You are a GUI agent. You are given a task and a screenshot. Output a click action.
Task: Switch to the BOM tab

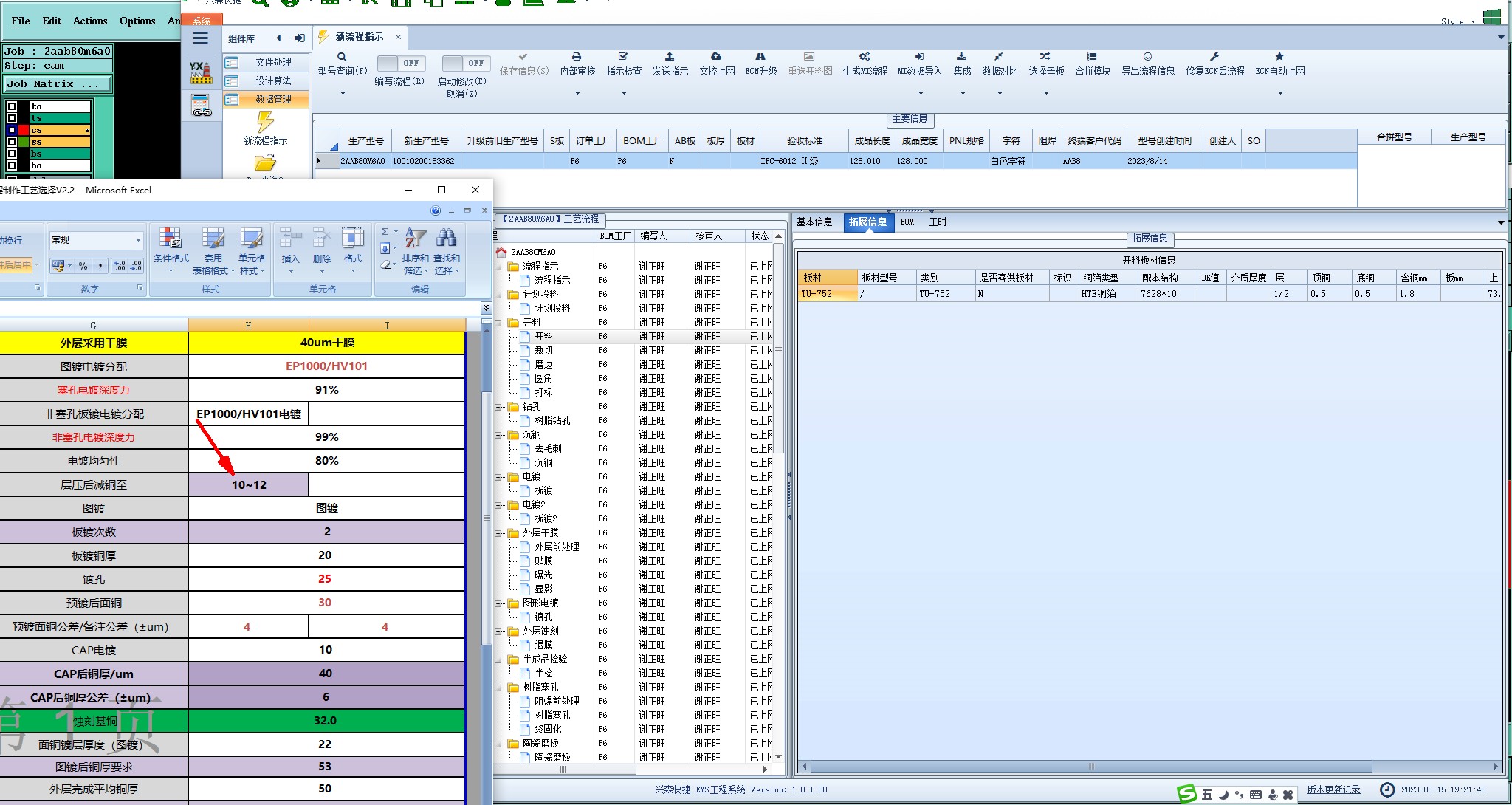(x=907, y=222)
